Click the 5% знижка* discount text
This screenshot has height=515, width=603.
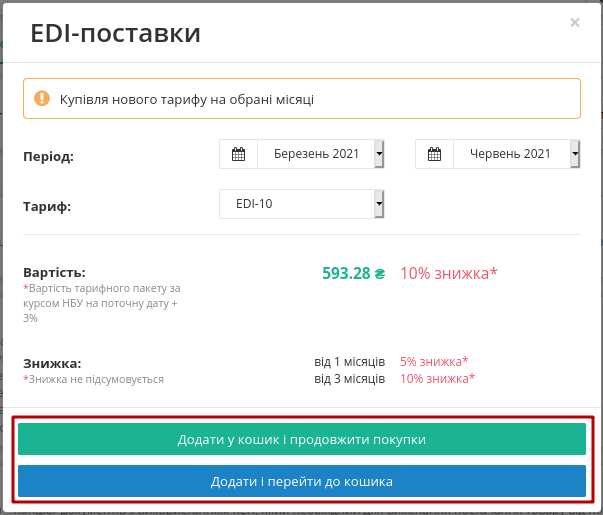(x=434, y=362)
